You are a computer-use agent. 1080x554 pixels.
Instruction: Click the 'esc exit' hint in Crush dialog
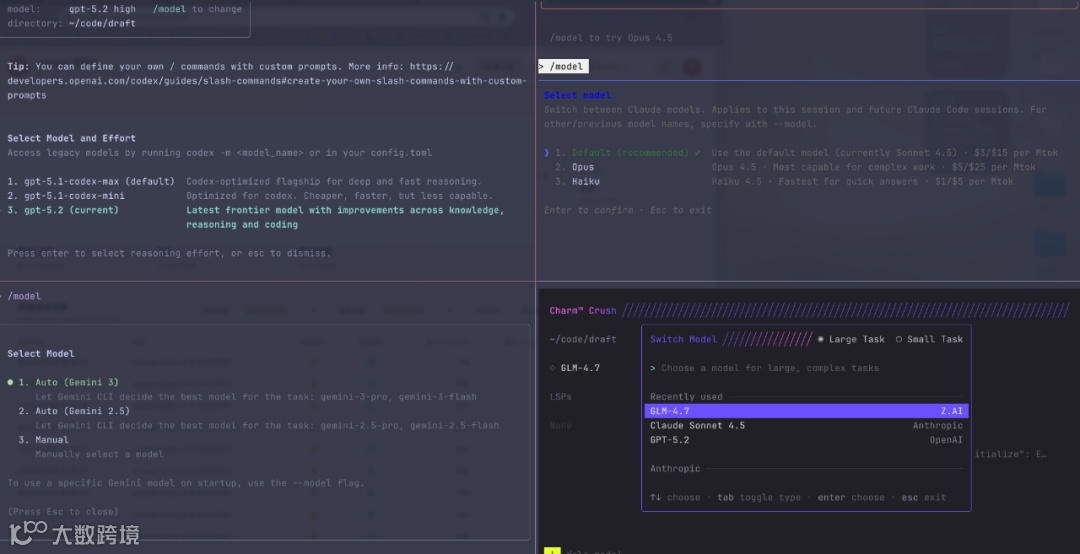point(924,497)
